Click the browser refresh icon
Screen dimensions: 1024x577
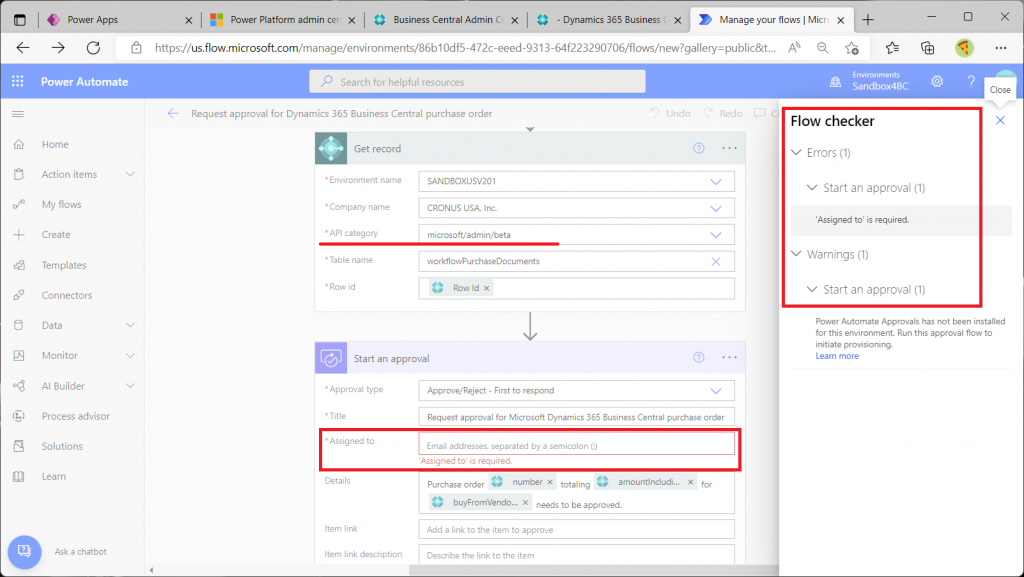[x=93, y=48]
